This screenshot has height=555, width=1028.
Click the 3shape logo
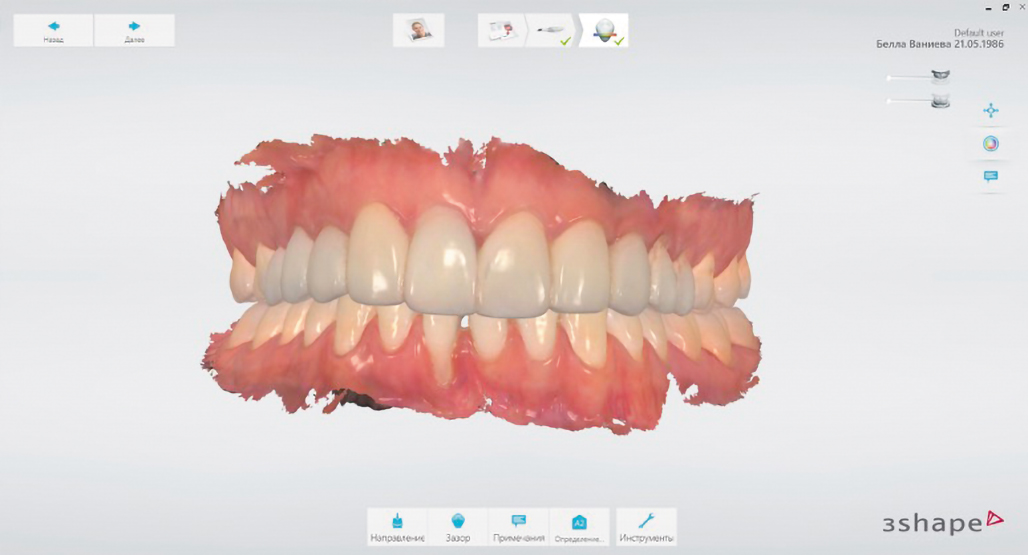pyautogui.click(x=942, y=521)
